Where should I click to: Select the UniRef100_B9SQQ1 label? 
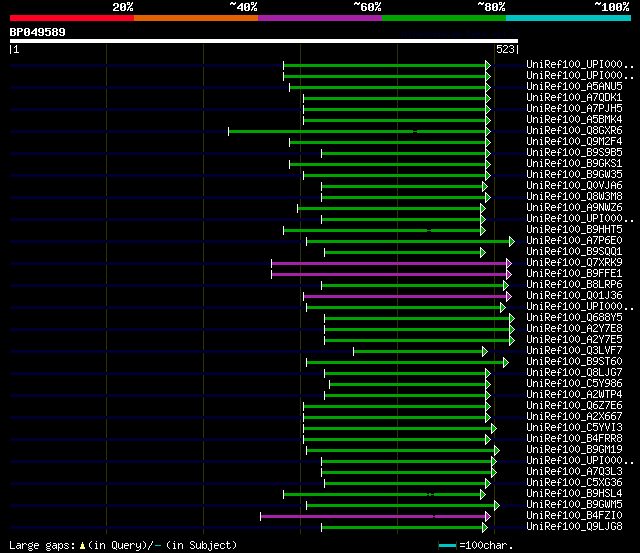click(574, 252)
